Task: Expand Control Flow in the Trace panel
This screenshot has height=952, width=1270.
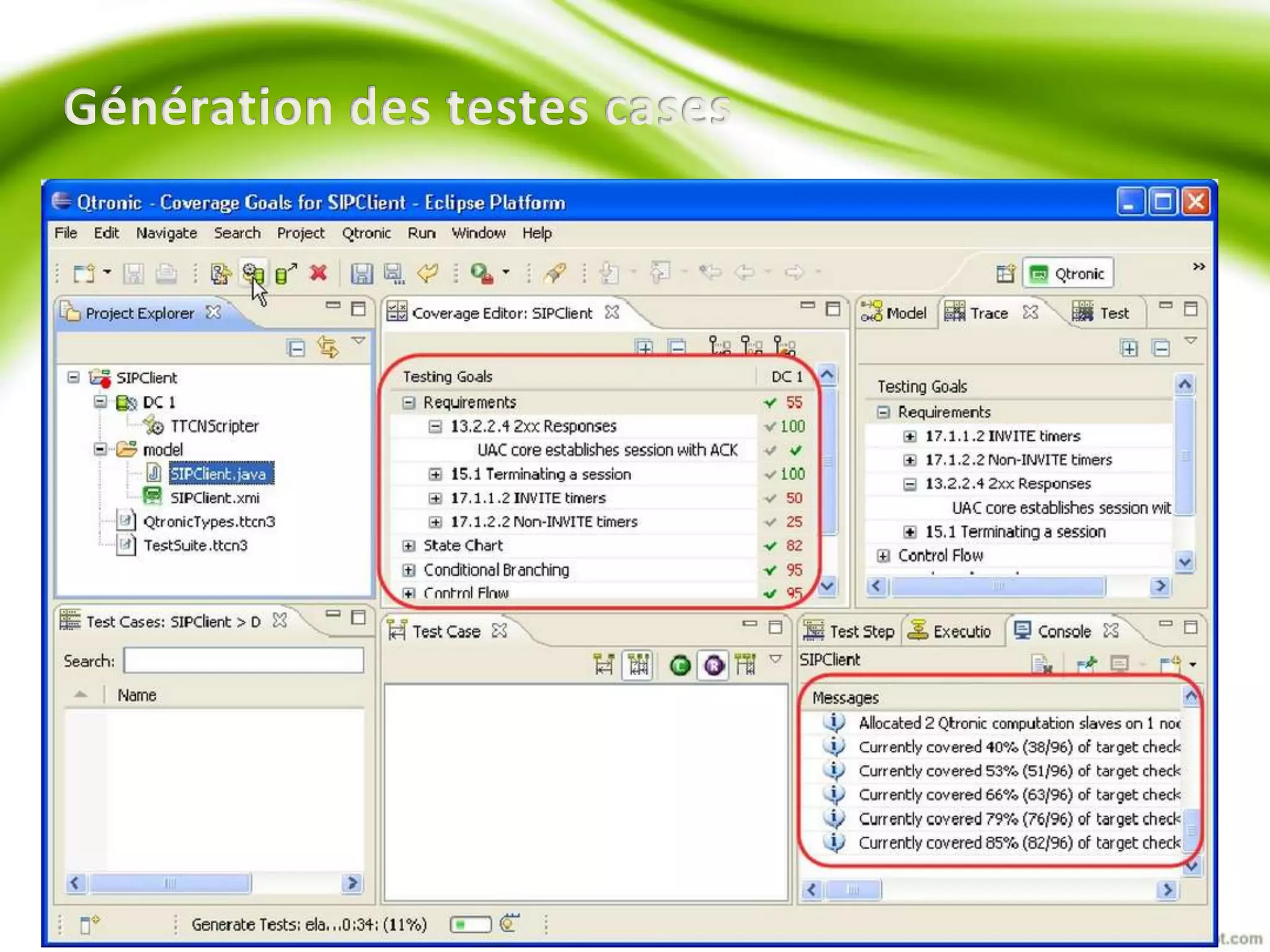Action: (883, 555)
